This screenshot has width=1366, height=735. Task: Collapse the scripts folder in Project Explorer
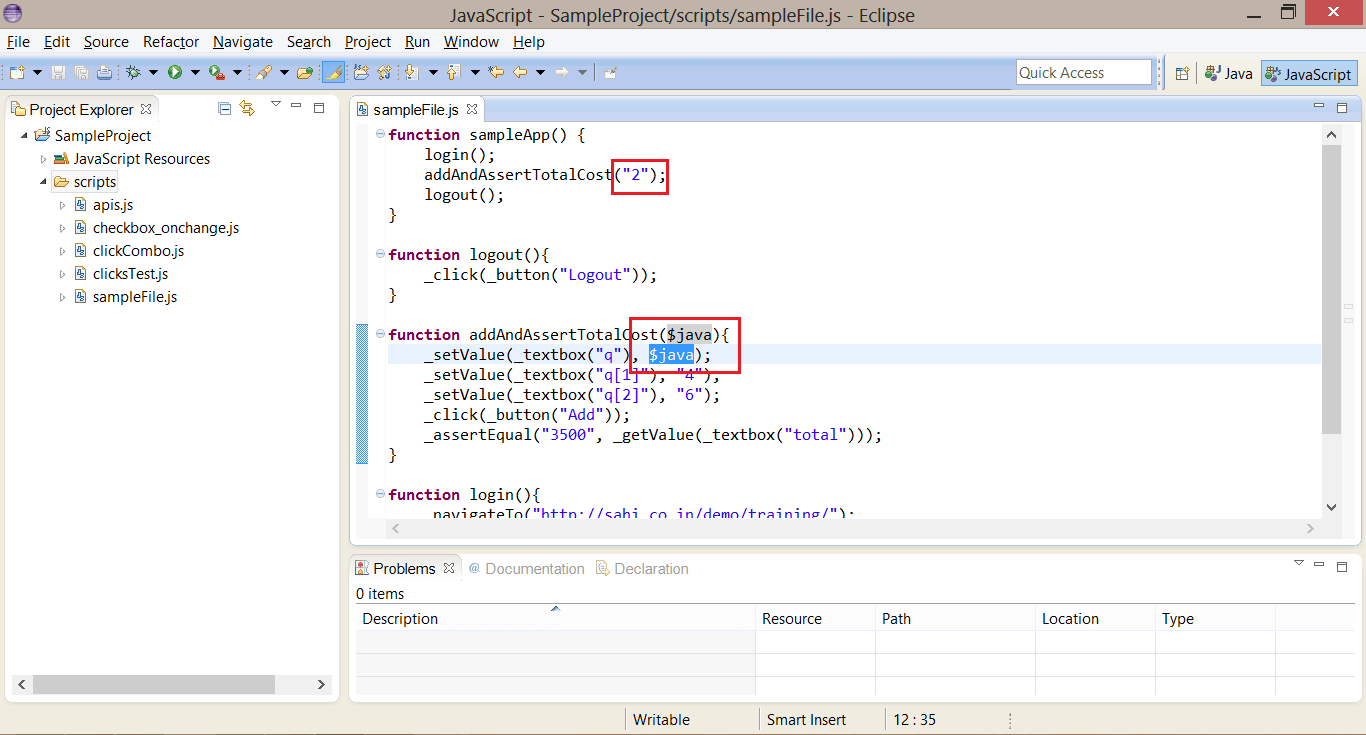click(42, 181)
